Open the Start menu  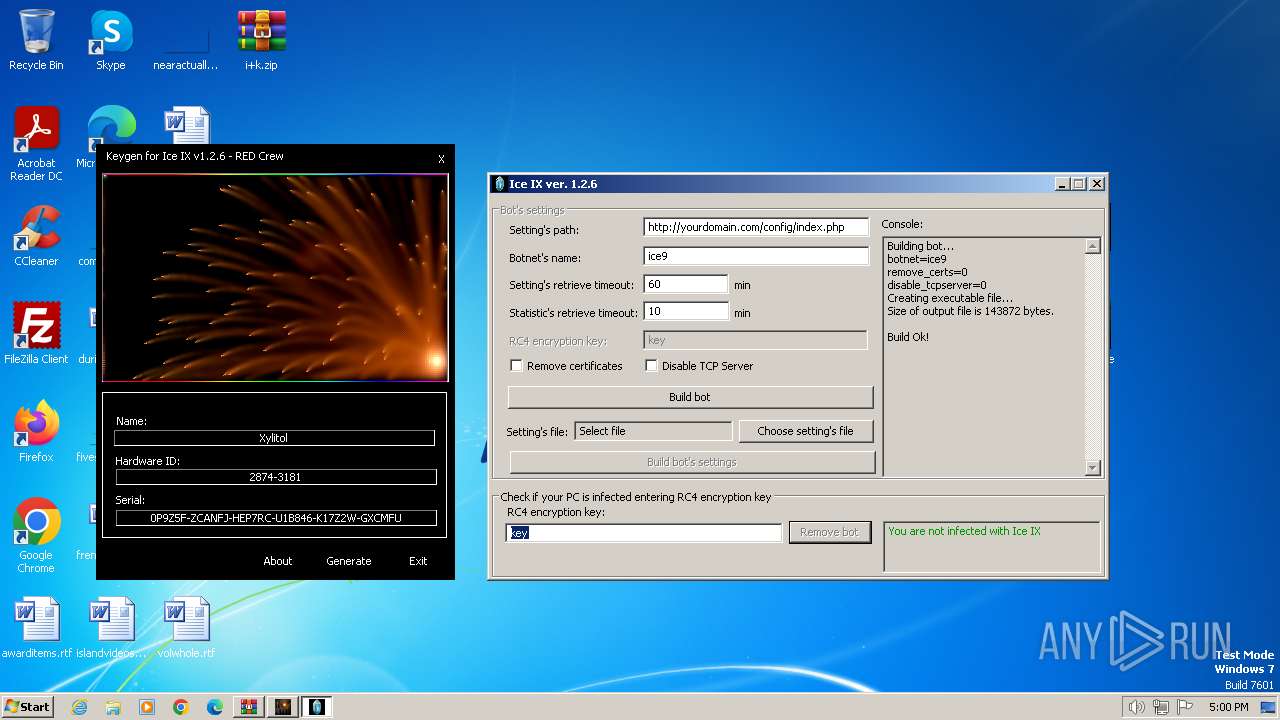point(27,707)
